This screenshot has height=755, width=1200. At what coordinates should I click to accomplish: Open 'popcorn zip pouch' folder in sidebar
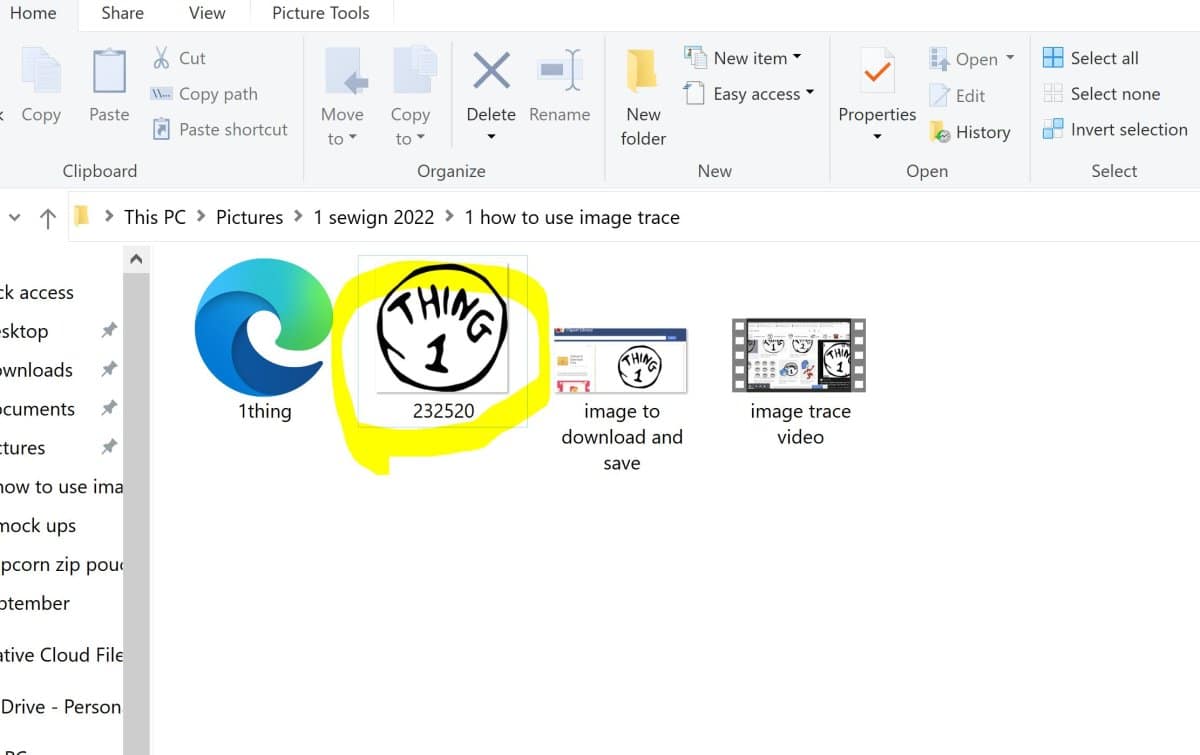(61, 565)
